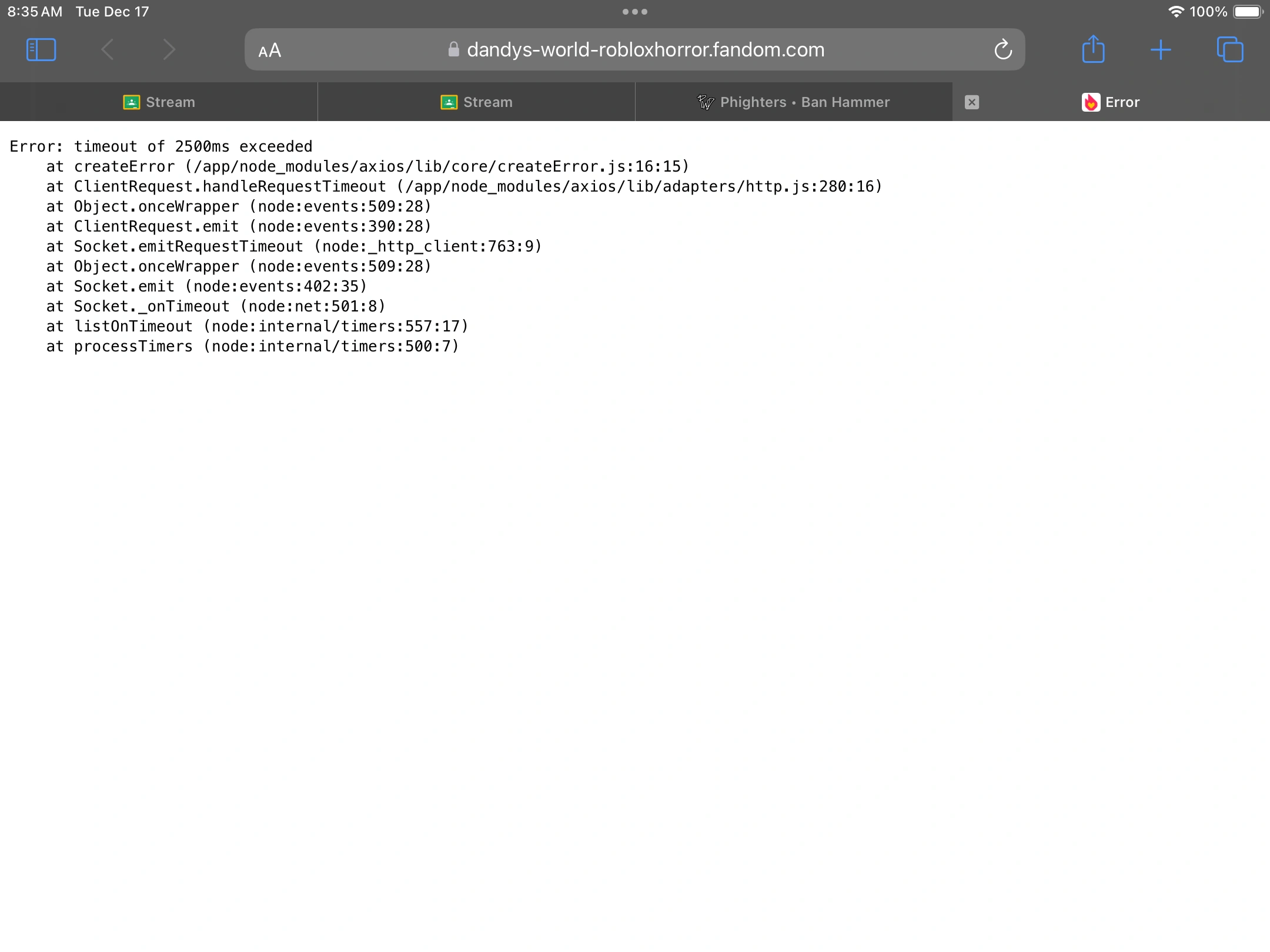Open the three-dot multitasking menu at the top
This screenshot has height=952, width=1270.
click(x=635, y=12)
